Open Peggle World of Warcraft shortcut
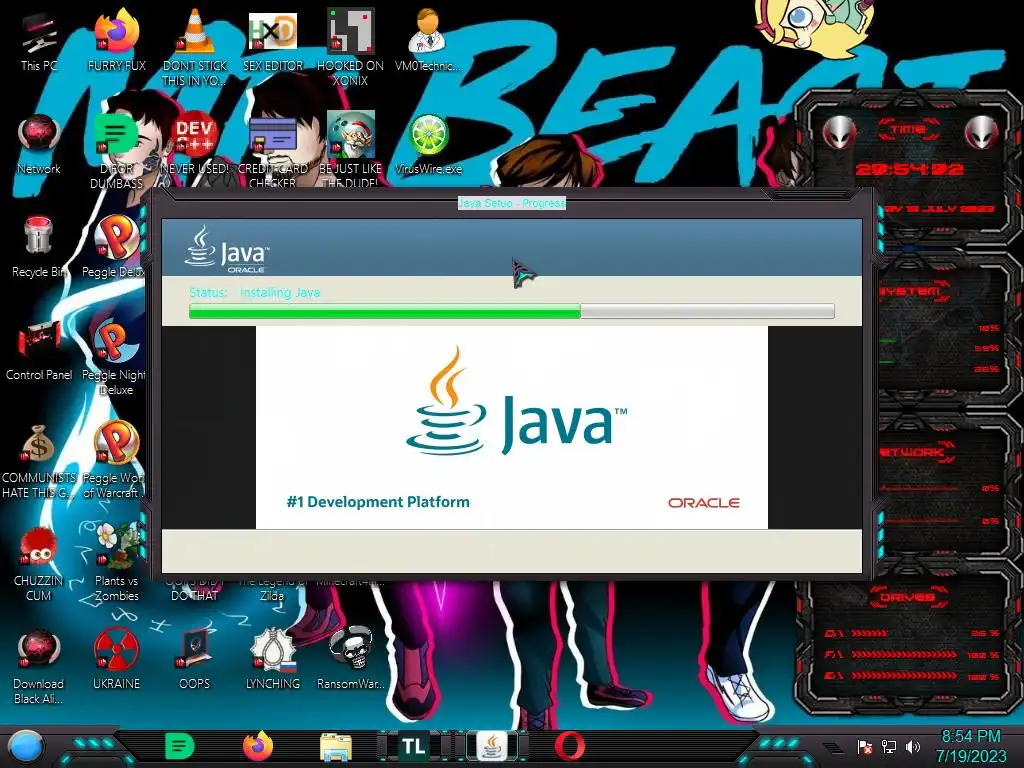The height and width of the screenshot is (768, 1024). 114,460
